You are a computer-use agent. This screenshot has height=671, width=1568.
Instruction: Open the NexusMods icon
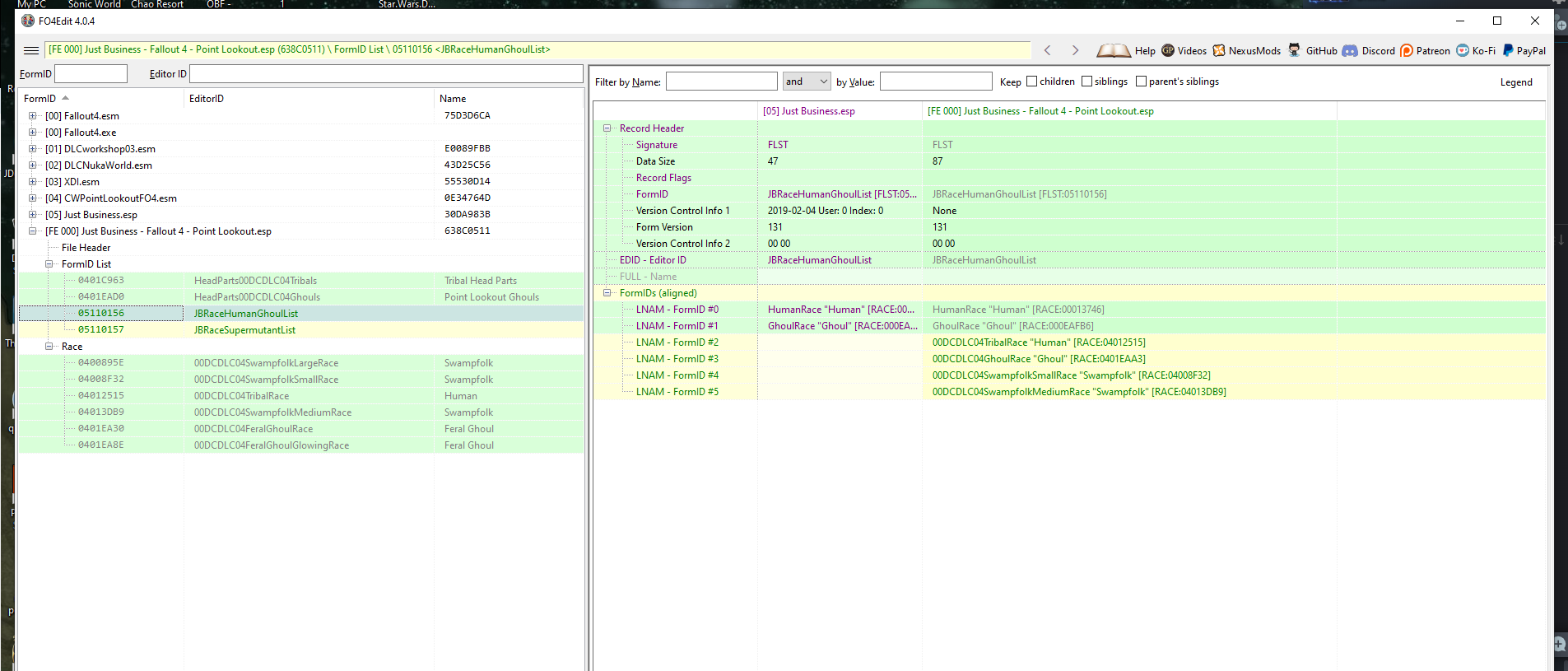1219,50
